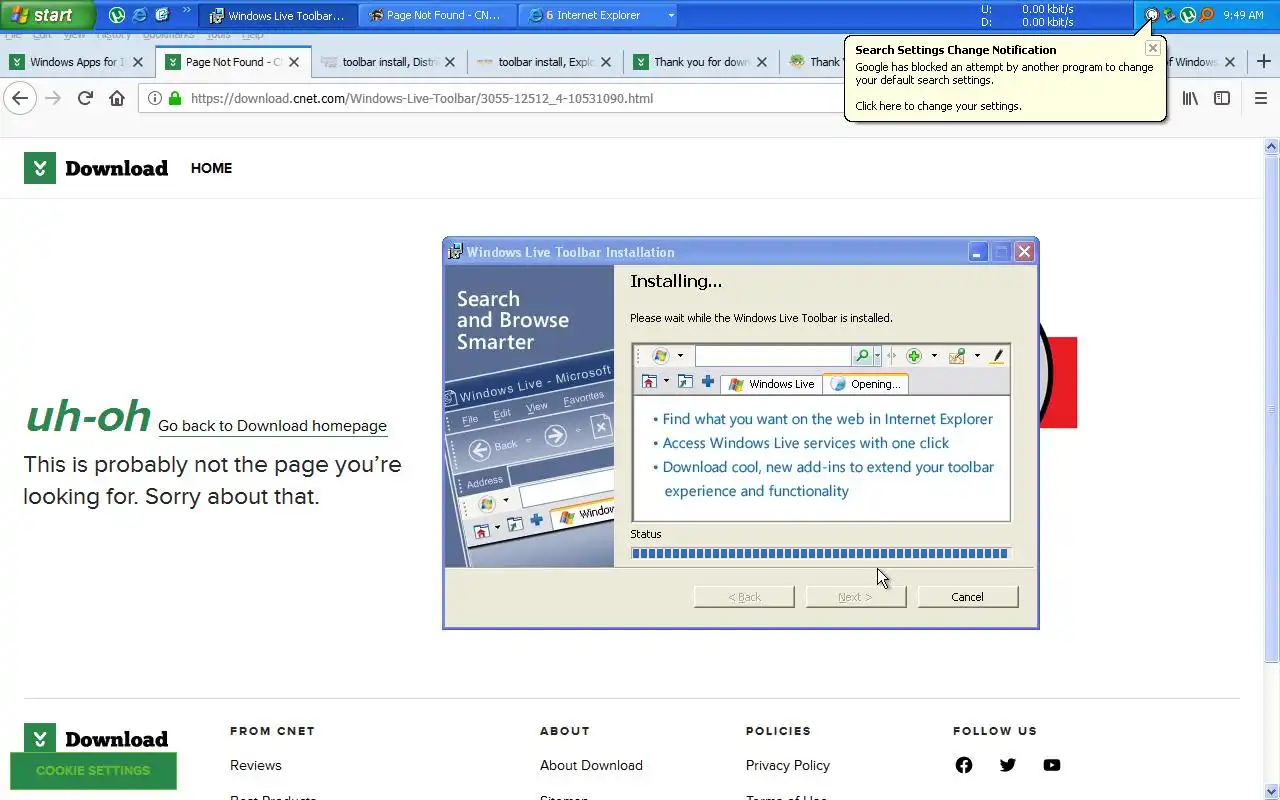Open the 6 Internet Explorer taskbar group
This screenshot has width=1280, height=800.
click(598, 15)
